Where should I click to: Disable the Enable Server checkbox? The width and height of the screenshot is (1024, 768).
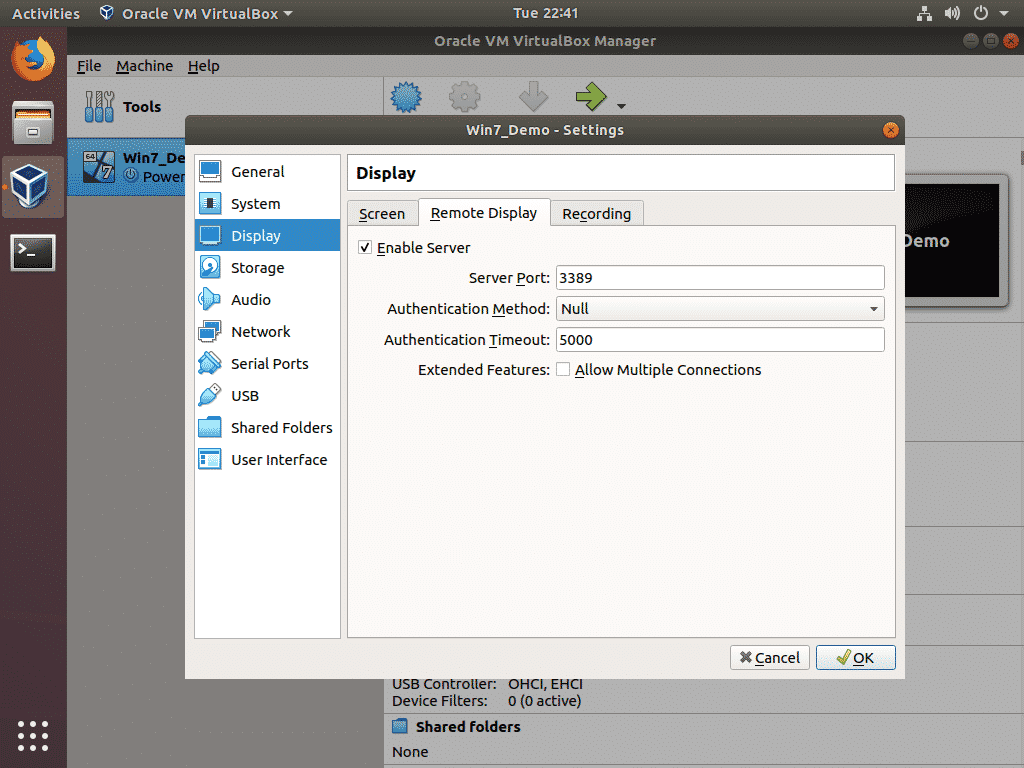[365, 248]
